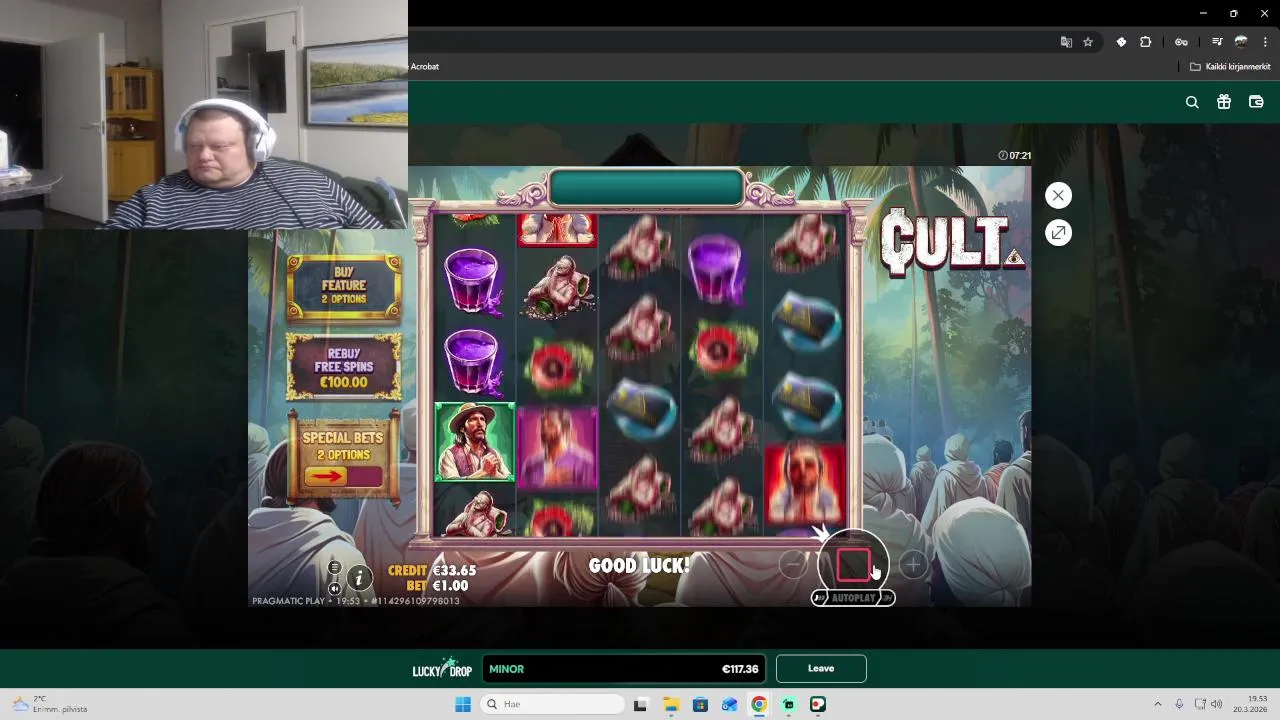The height and width of the screenshot is (720, 1280).
Task: Expand the system tray hidden icons chevron
Action: (x=1158, y=704)
